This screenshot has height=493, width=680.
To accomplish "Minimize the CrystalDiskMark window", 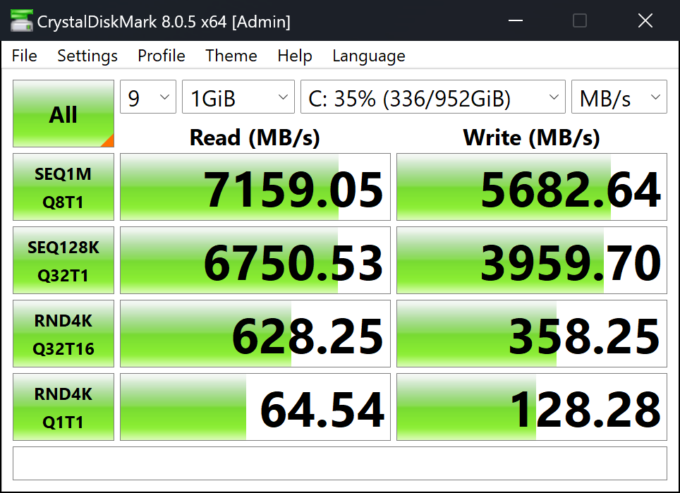I will (x=516, y=20).
